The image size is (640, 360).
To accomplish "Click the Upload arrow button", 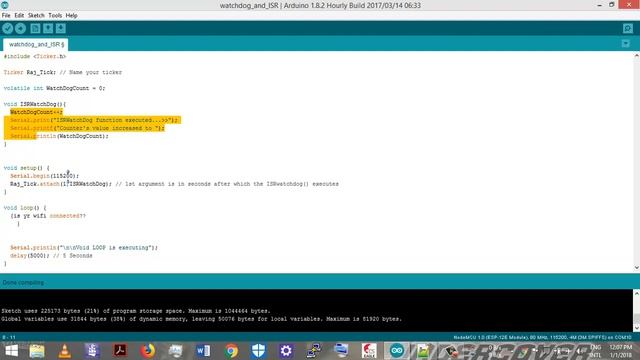I will (20, 28).
